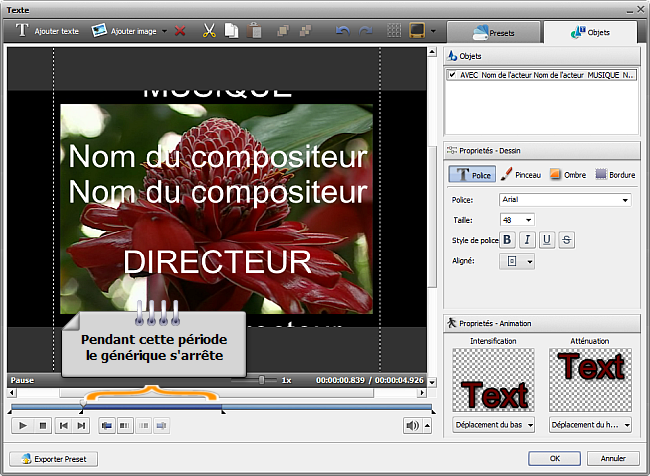Screen dimensions: 650x476
Task: Click the red delete icon in toolbar
Action: pos(180,31)
